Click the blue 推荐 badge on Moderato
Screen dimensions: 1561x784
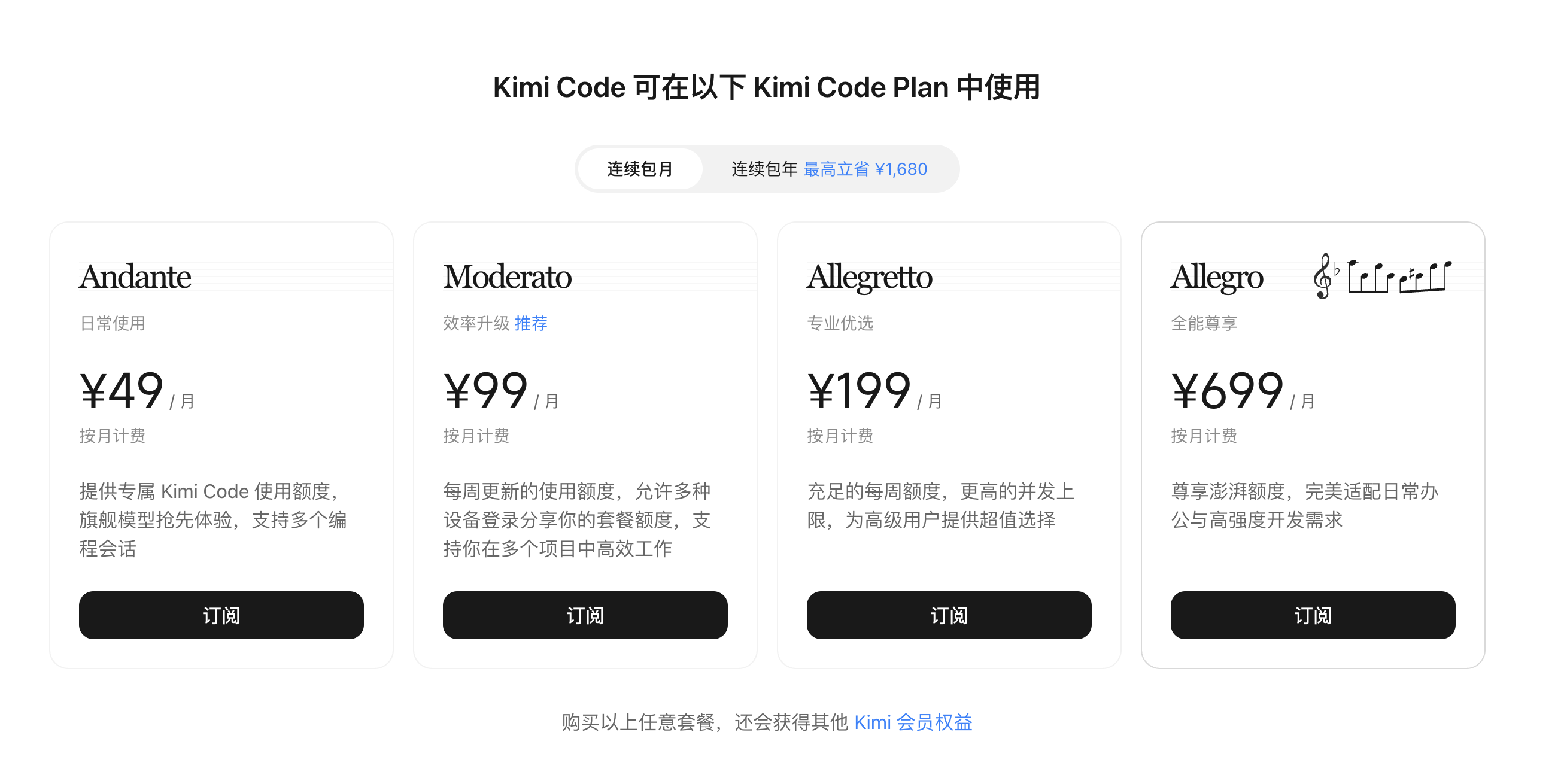click(531, 324)
